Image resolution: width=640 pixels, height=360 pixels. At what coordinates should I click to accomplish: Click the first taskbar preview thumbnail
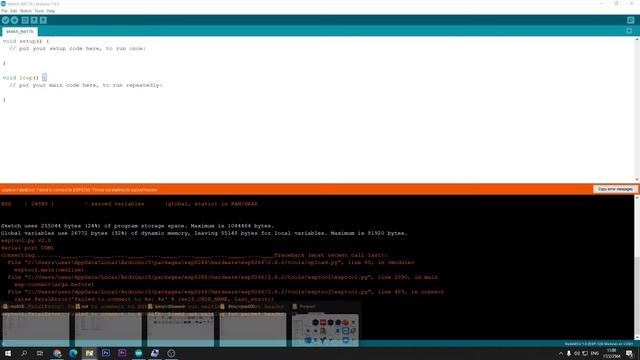click(x=36, y=329)
